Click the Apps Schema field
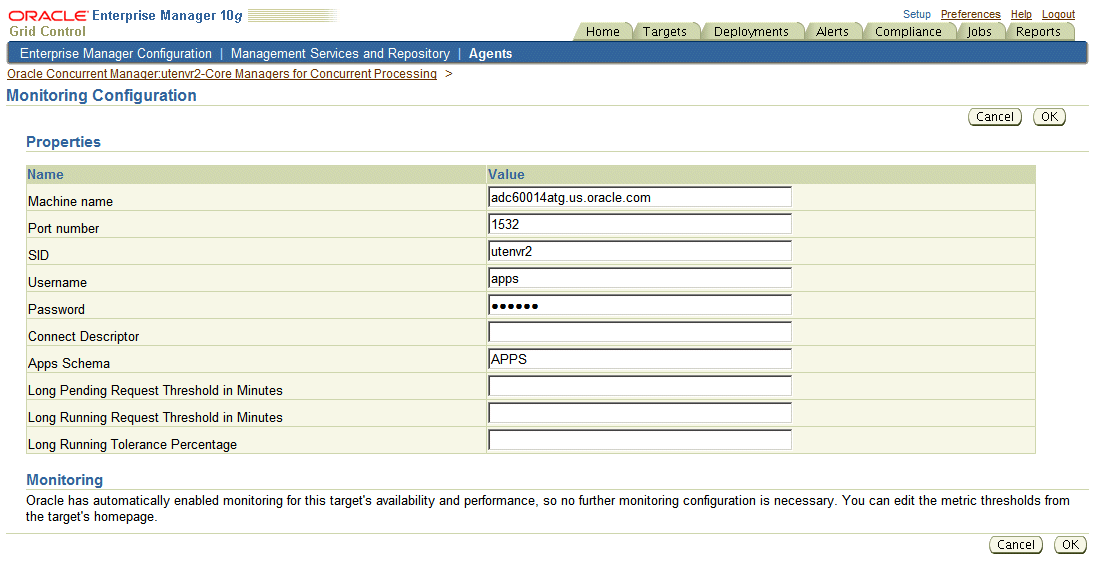 coord(640,359)
